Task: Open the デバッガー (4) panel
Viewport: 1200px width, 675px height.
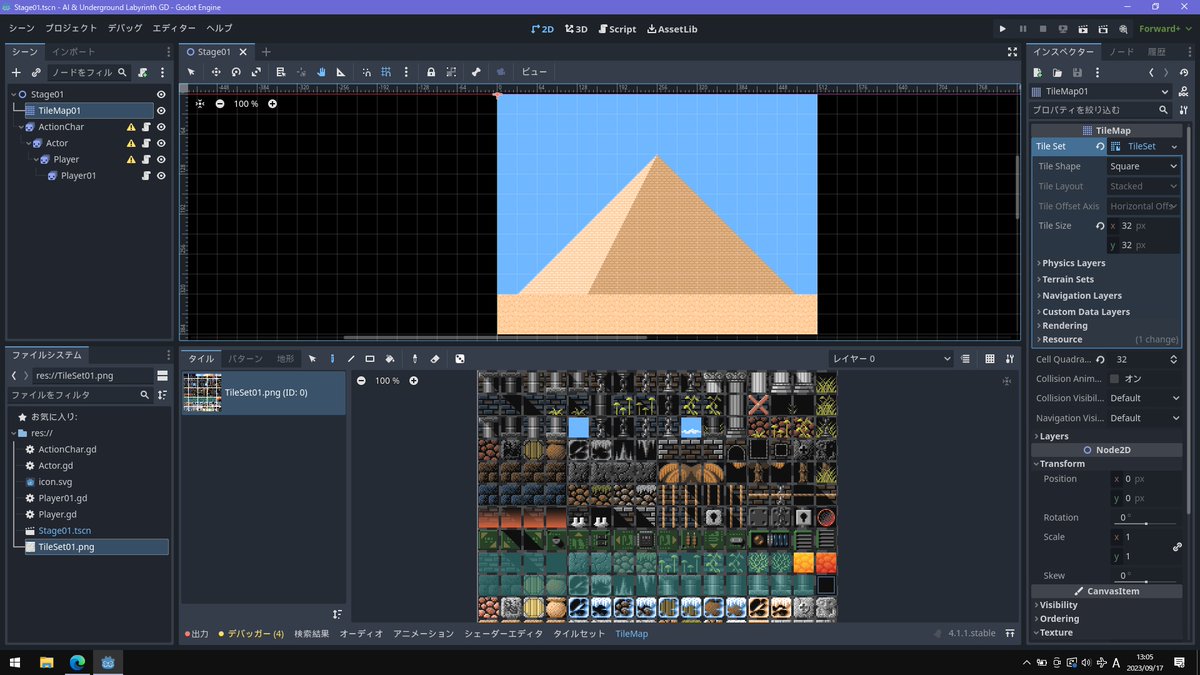Action: 251,634
